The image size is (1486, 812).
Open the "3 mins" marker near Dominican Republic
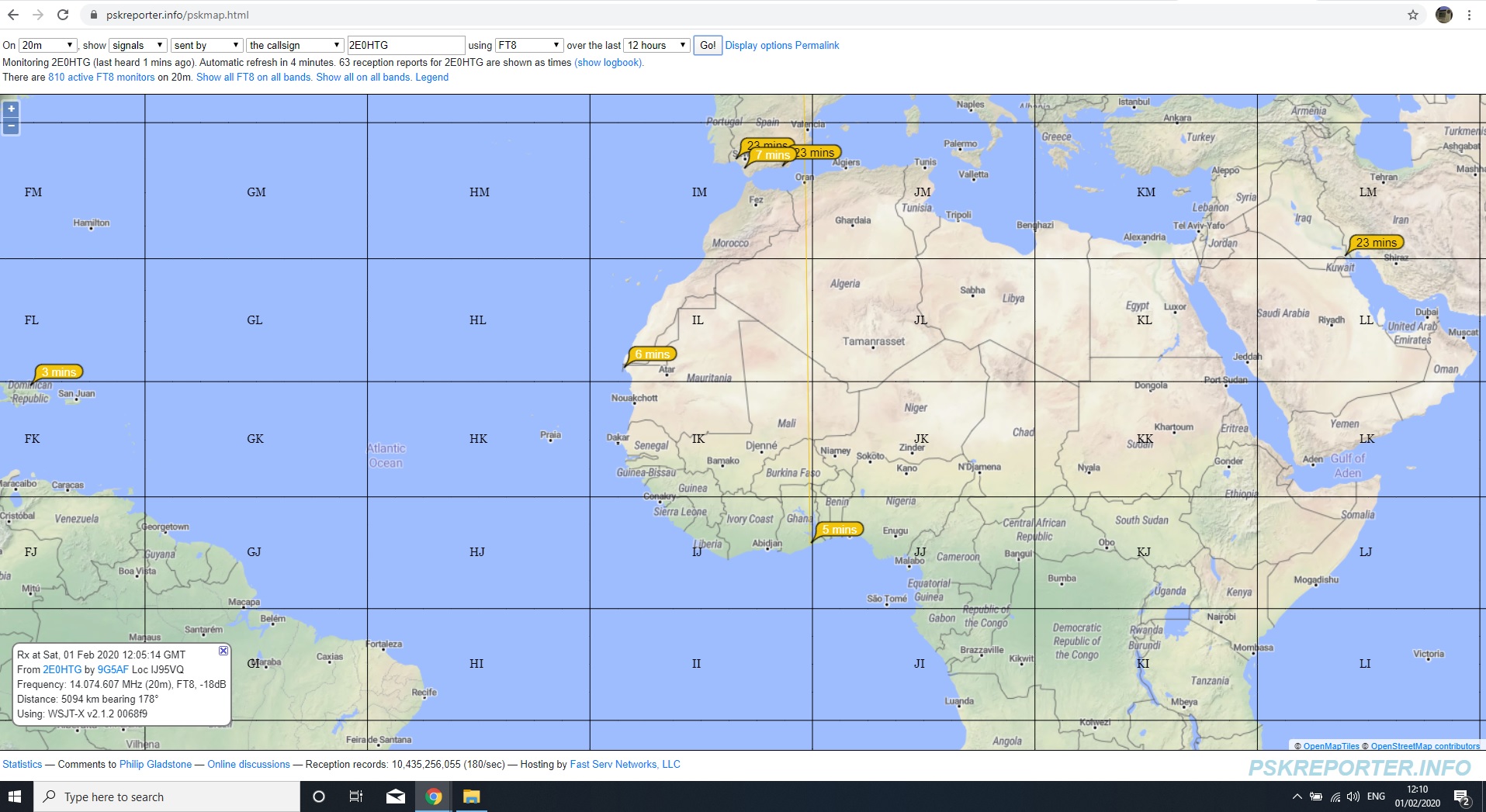57,372
